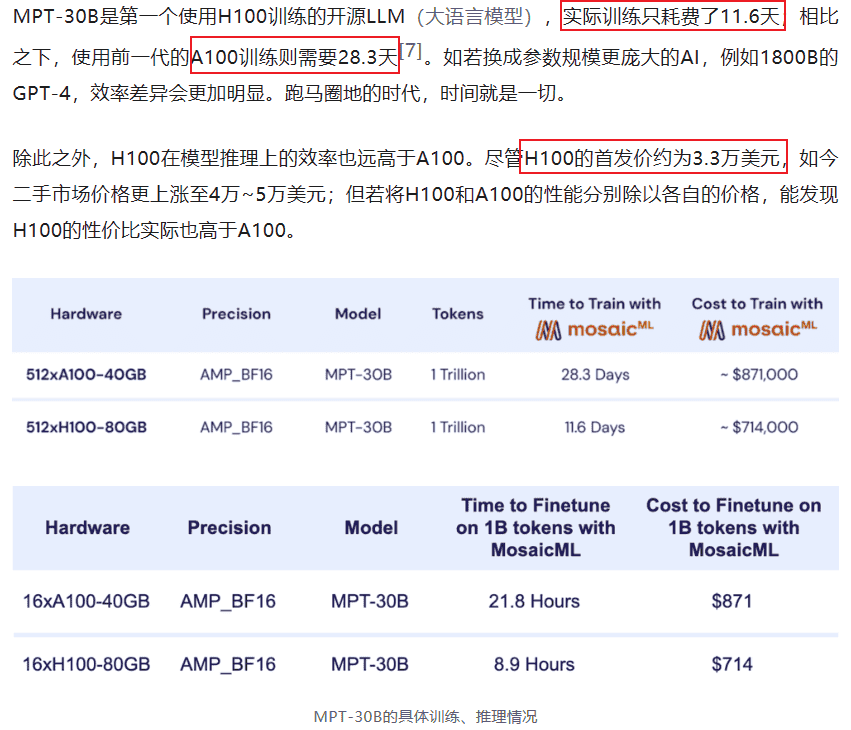Click the 11.6 Days training time cell

pos(594,427)
